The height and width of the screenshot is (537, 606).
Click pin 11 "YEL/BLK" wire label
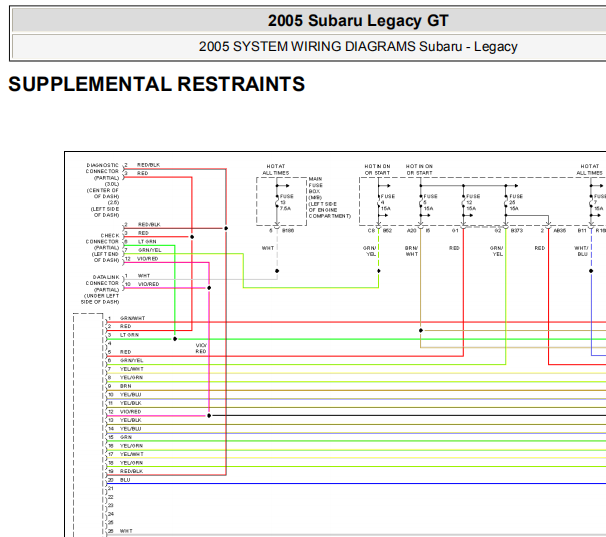[x=130, y=403]
